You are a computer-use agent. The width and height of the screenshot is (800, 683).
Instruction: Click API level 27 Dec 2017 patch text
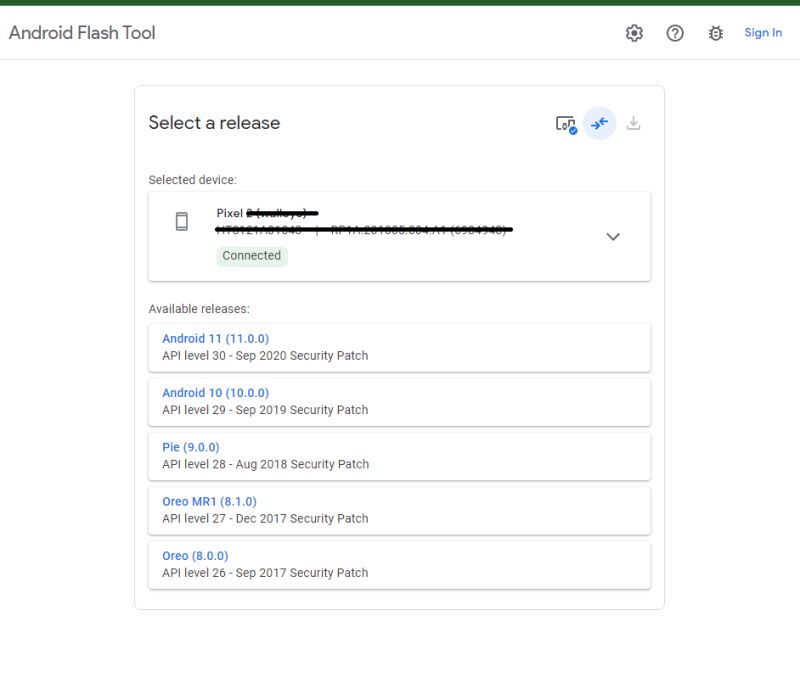265,518
